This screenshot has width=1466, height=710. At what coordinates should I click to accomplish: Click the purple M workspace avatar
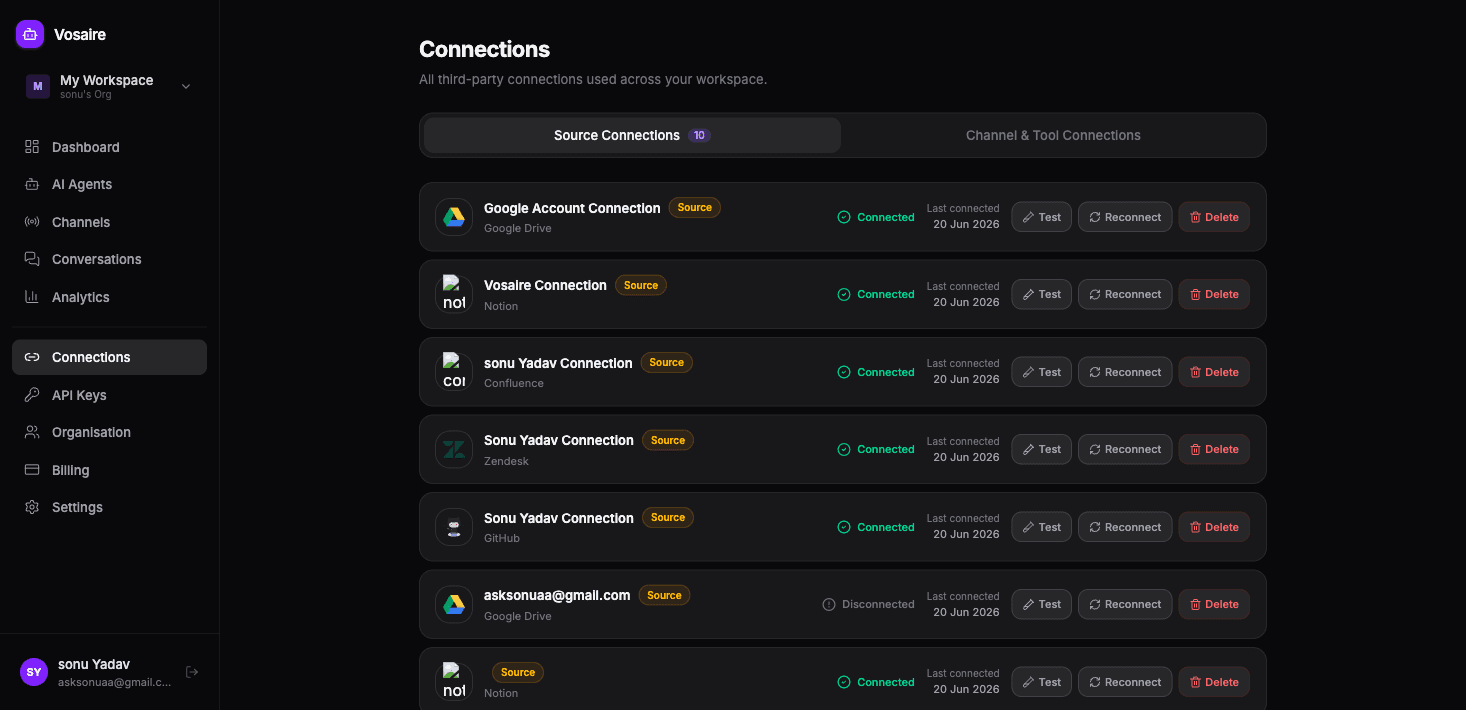(x=38, y=86)
